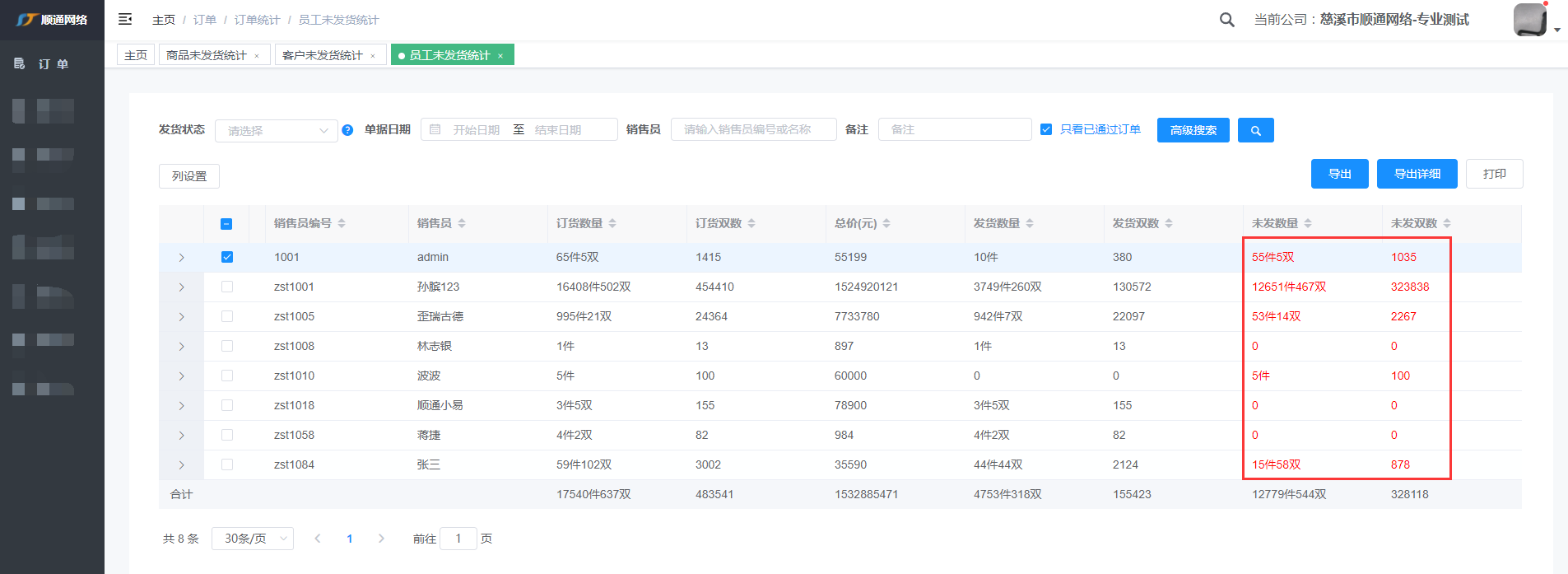The image size is (1568, 574).
Task: Click the 高级搜索 button
Action: [x=1193, y=130]
